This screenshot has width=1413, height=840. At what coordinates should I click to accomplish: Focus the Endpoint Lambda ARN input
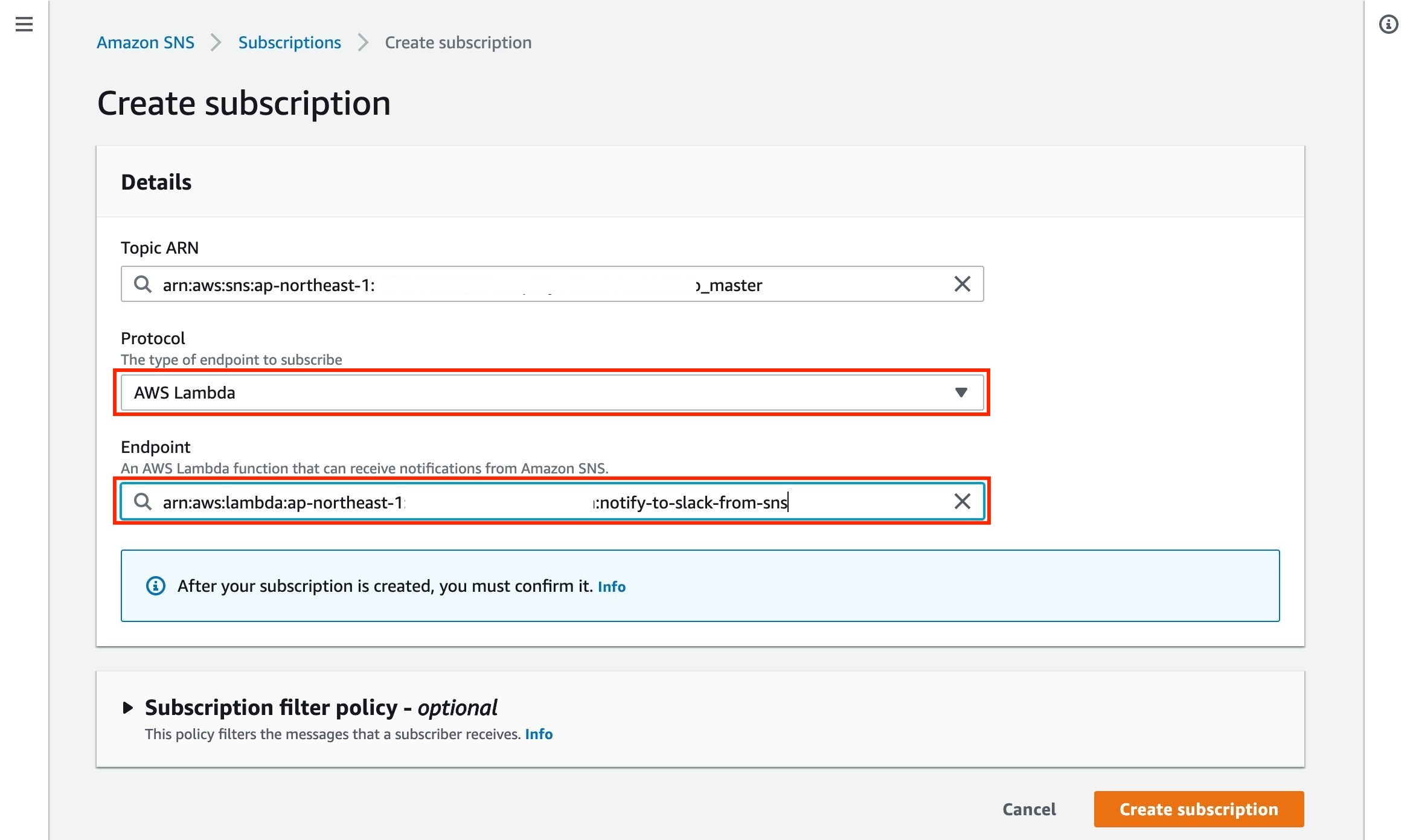point(553,501)
